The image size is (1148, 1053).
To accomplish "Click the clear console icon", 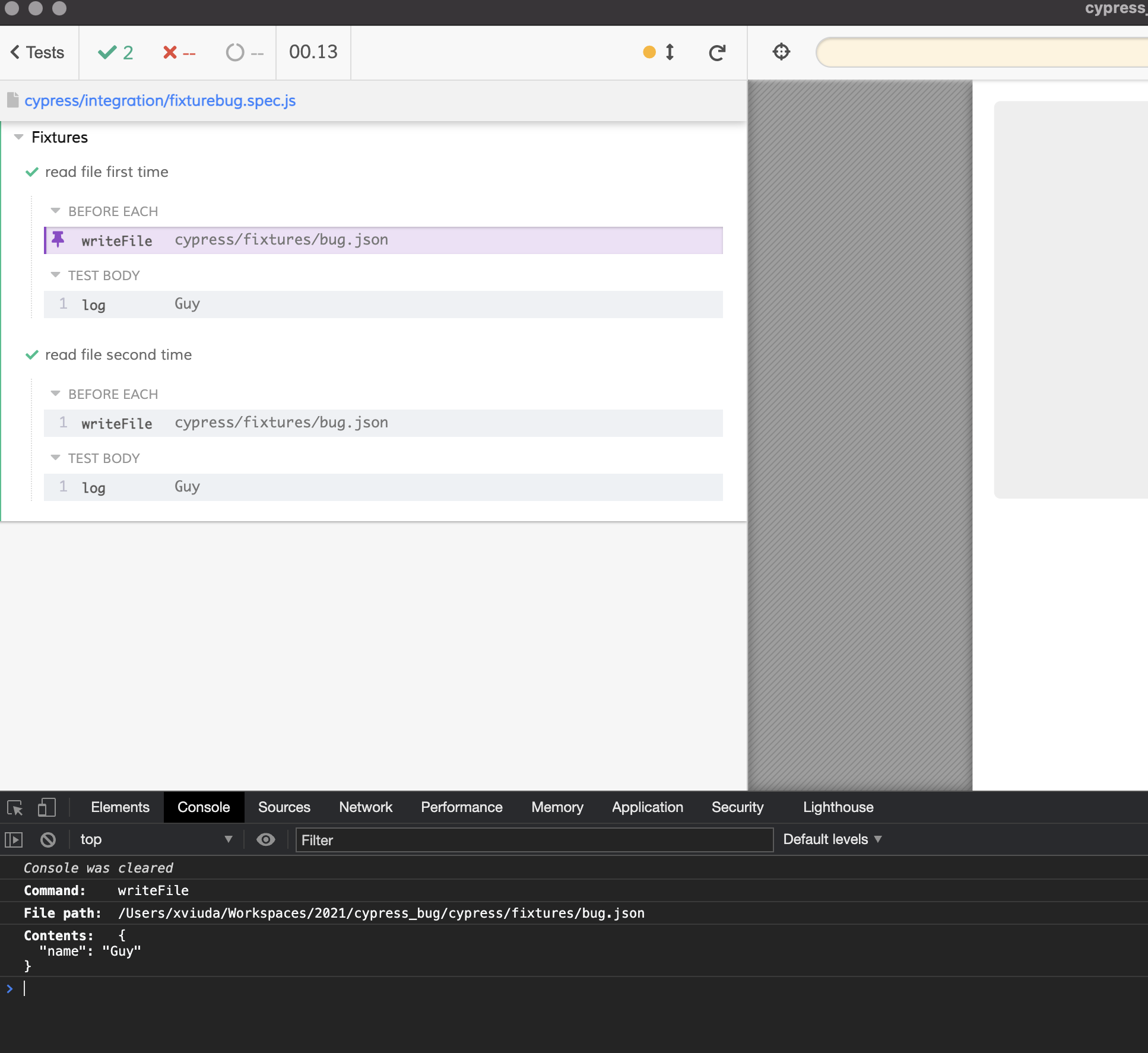I will pos(48,839).
